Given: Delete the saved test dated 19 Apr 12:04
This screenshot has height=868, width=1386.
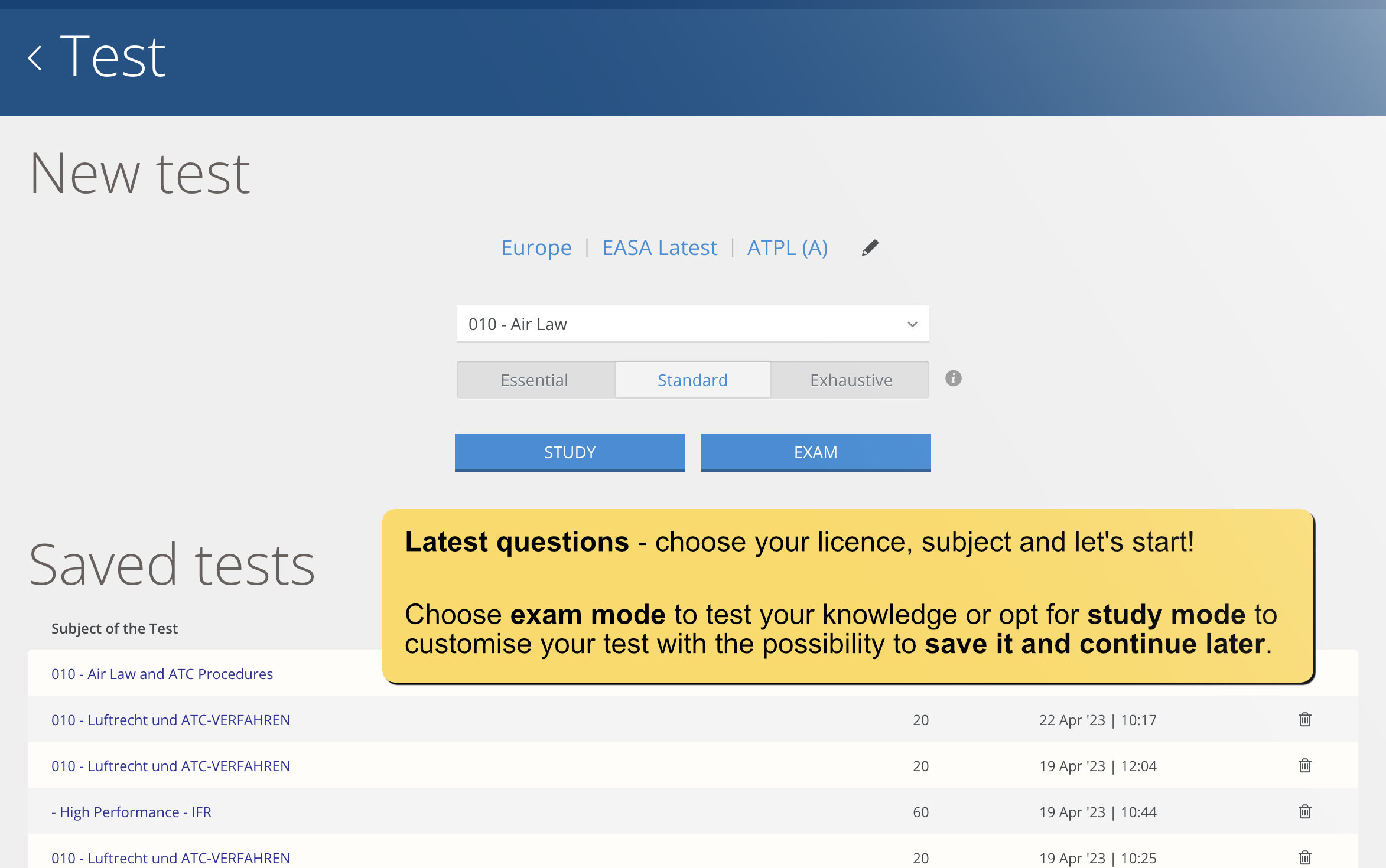Looking at the screenshot, I should click(x=1304, y=765).
